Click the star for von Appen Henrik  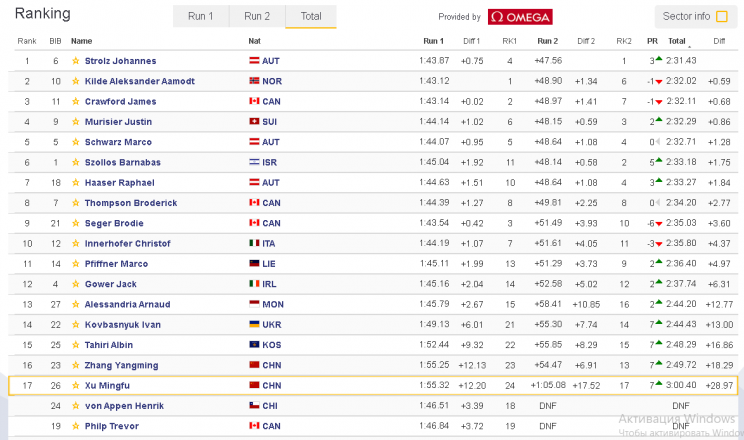[75, 406]
